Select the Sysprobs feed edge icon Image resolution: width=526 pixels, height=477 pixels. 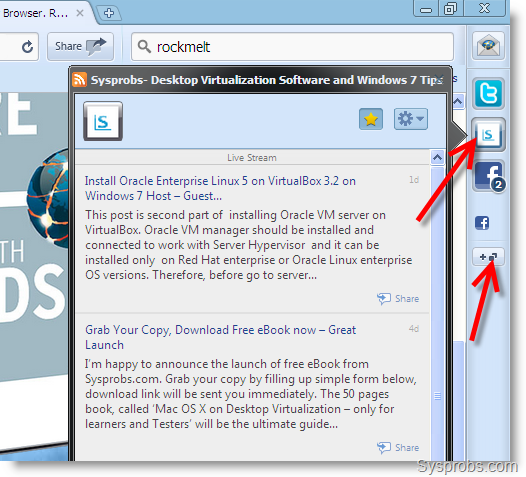pos(488,135)
